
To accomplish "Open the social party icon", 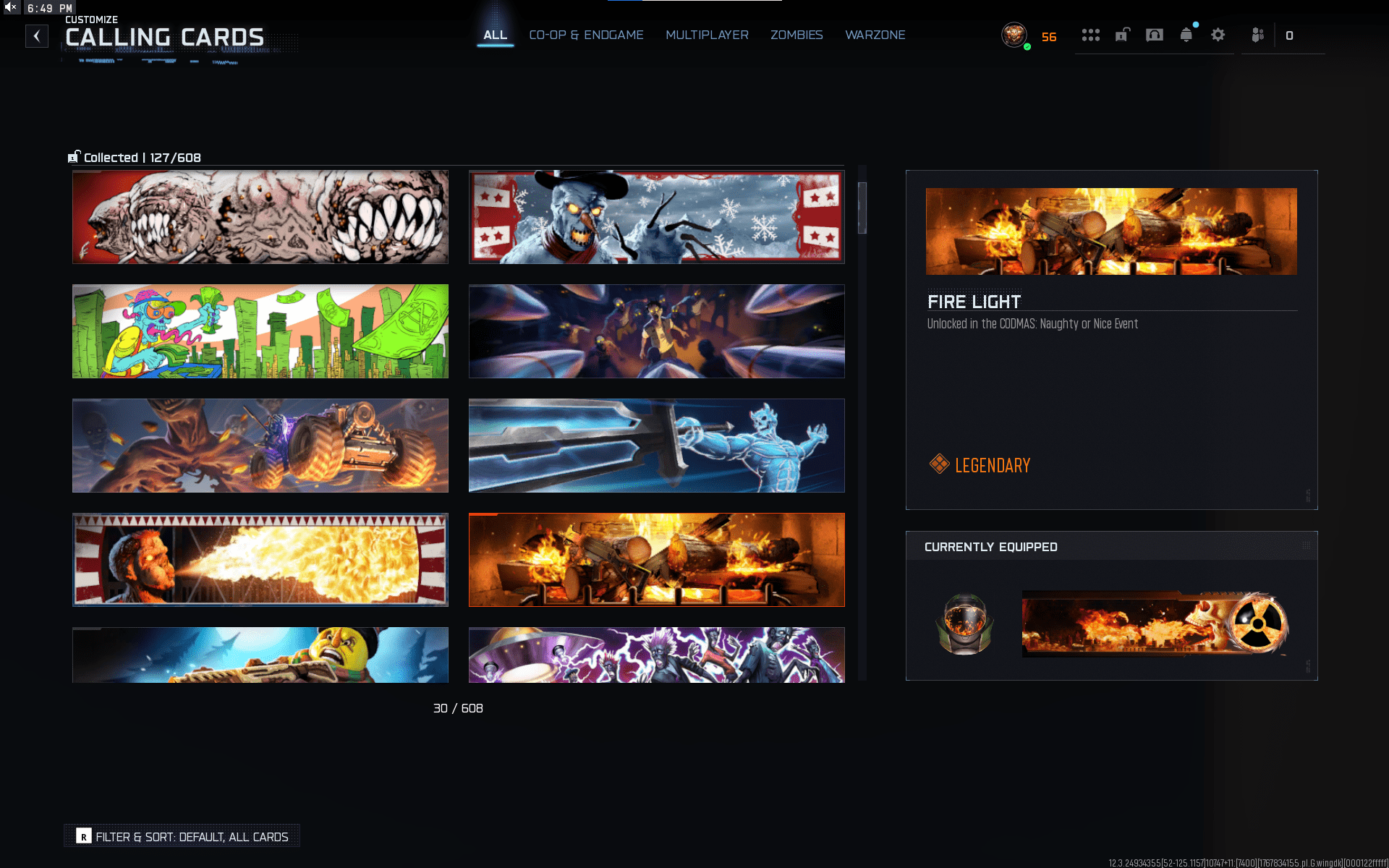I will pyautogui.click(x=1257, y=35).
